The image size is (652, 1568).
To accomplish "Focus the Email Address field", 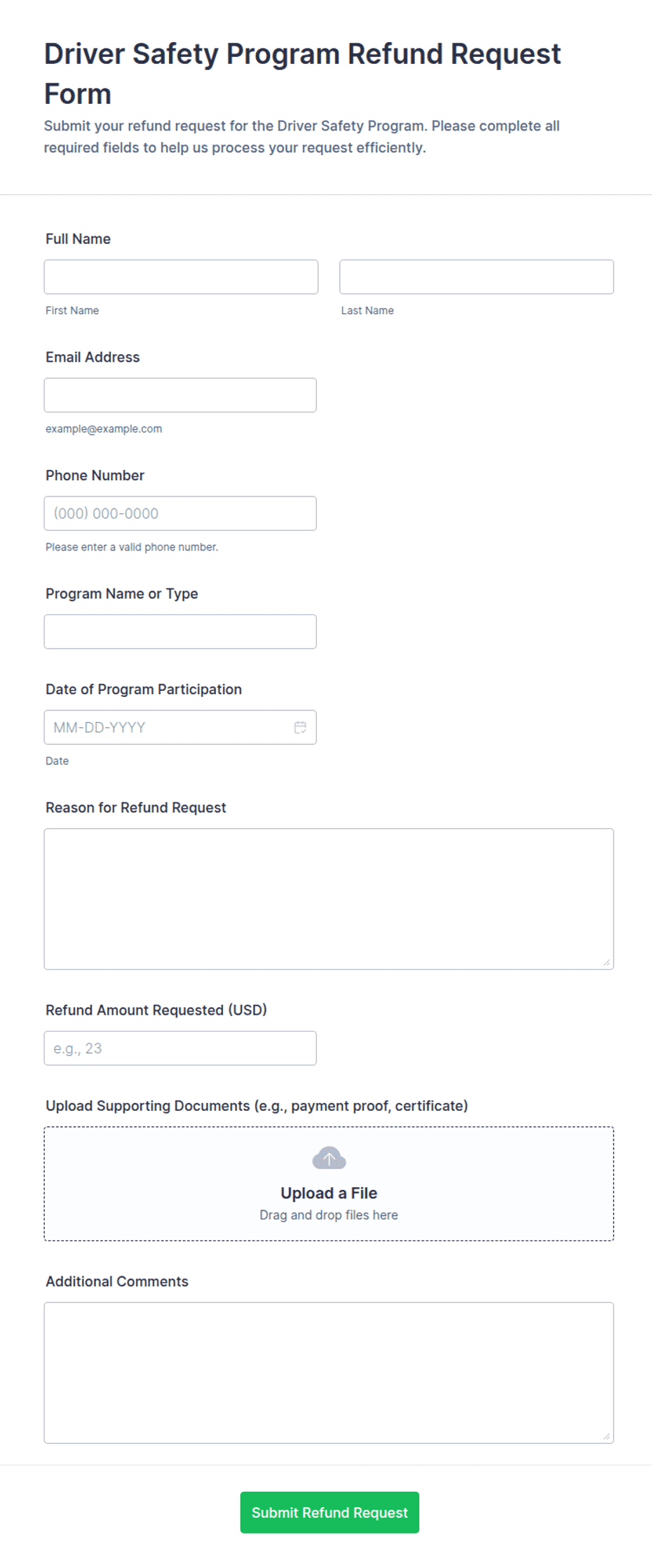I will pyautogui.click(x=180, y=395).
